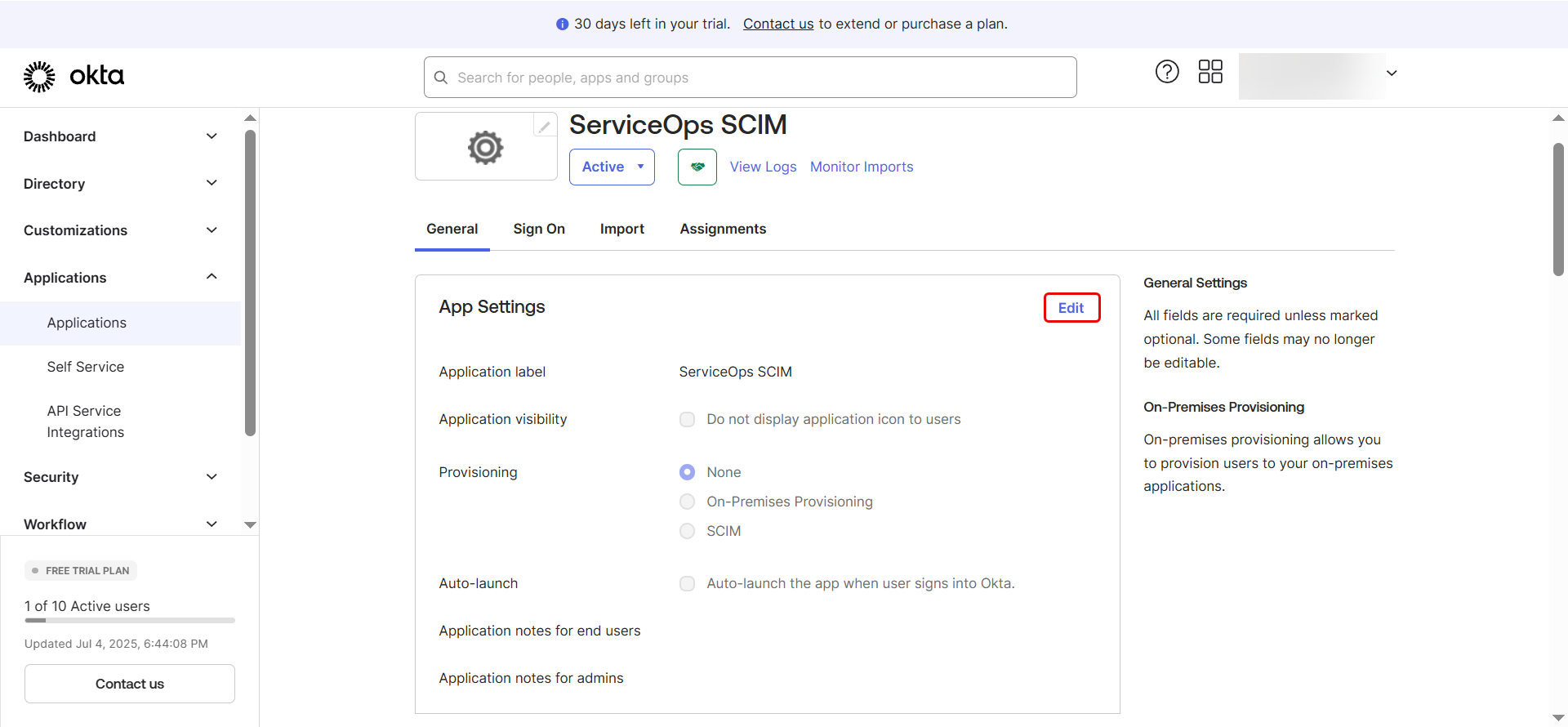This screenshot has width=1568, height=727.
Task: Select the SCIM provisioning radio button
Action: click(688, 531)
